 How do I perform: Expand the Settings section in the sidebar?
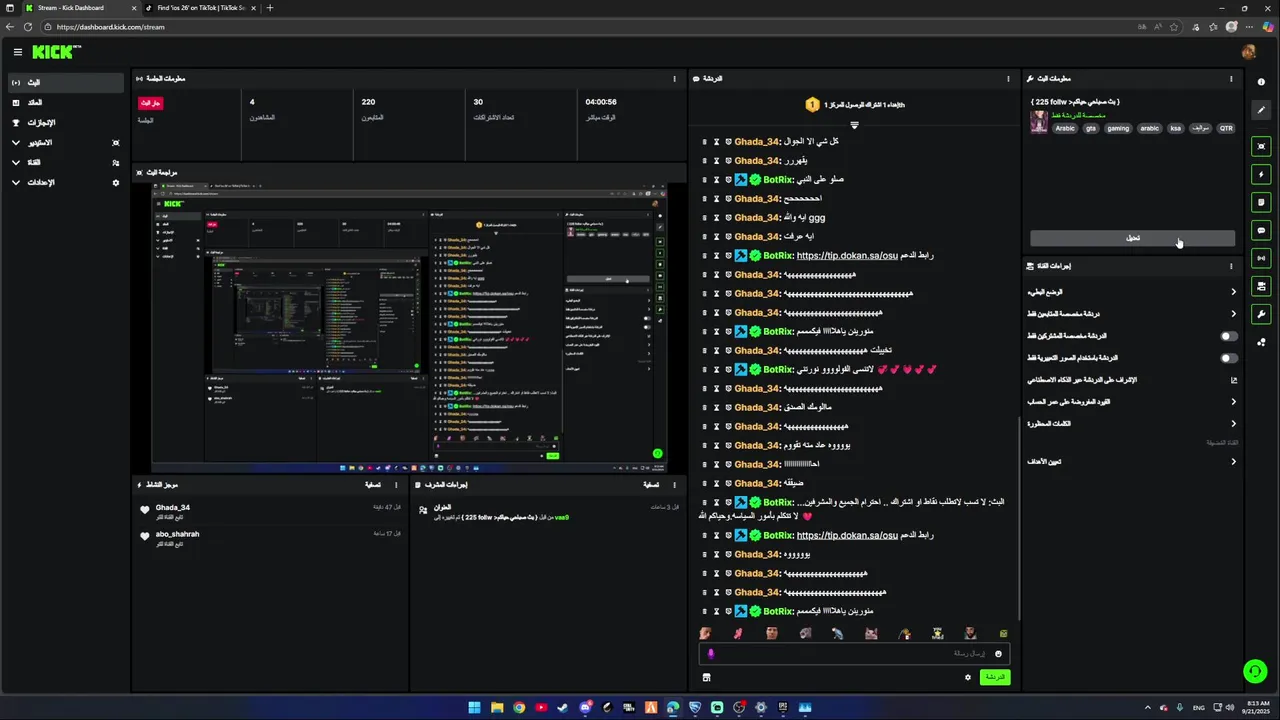point(65,183)
